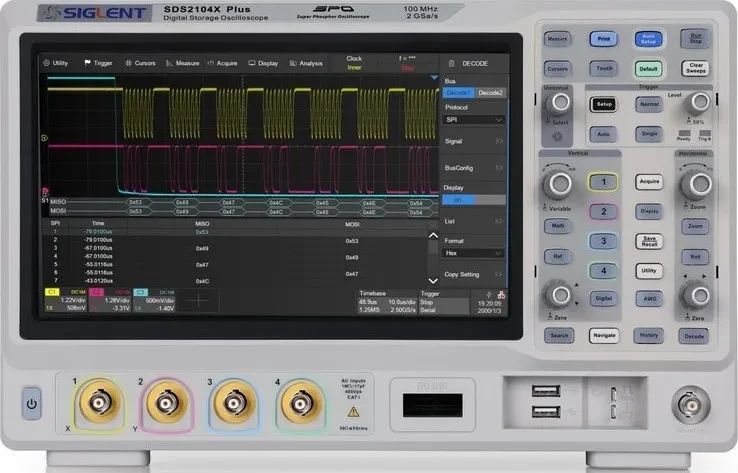Click the network status icon above the clock
This screenshot has height=473, width=738.
[x=501, y=295]
